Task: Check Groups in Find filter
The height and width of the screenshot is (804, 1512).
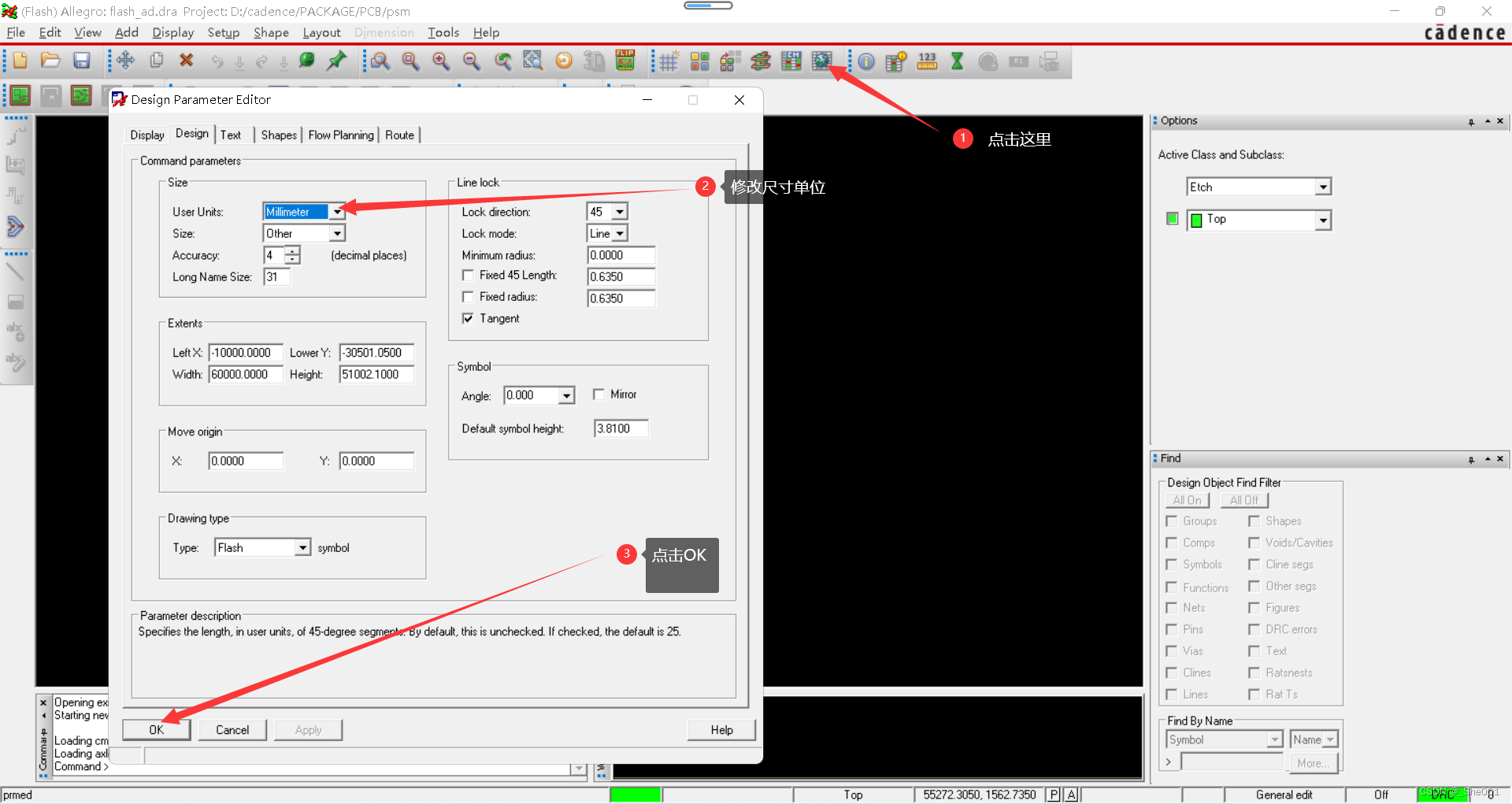Action: point(1172,521)
